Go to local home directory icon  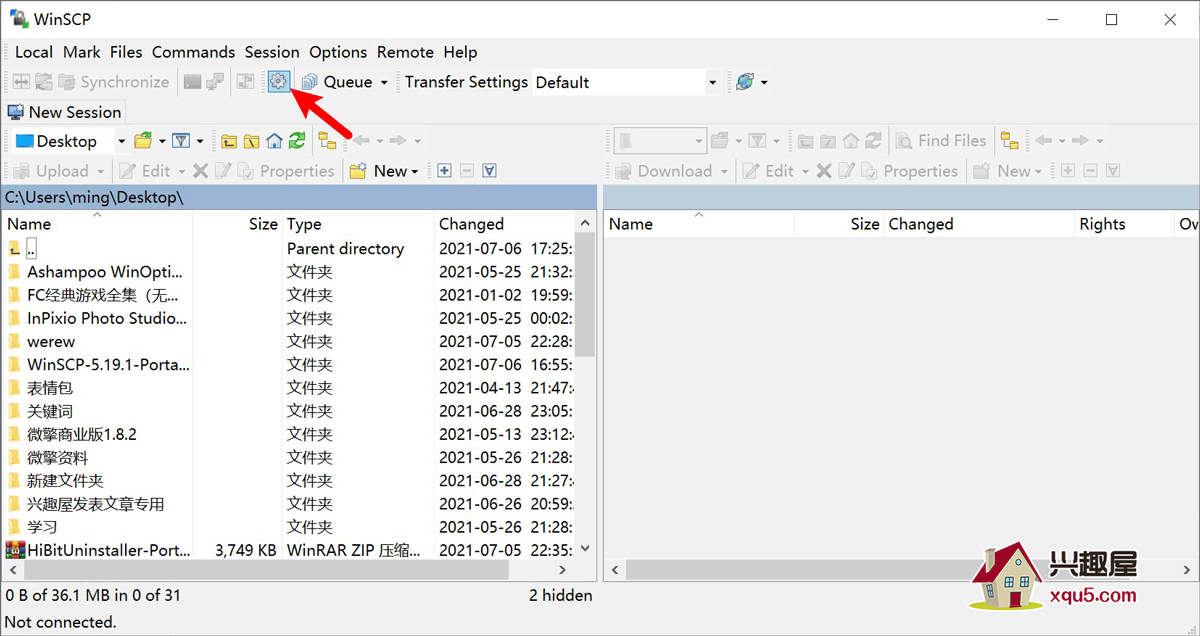click(274, 141)
